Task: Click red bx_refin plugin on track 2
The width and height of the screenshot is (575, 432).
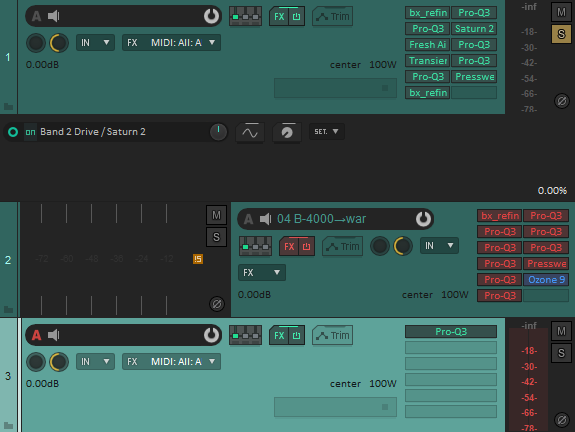Action: click(x=499, y=216)
